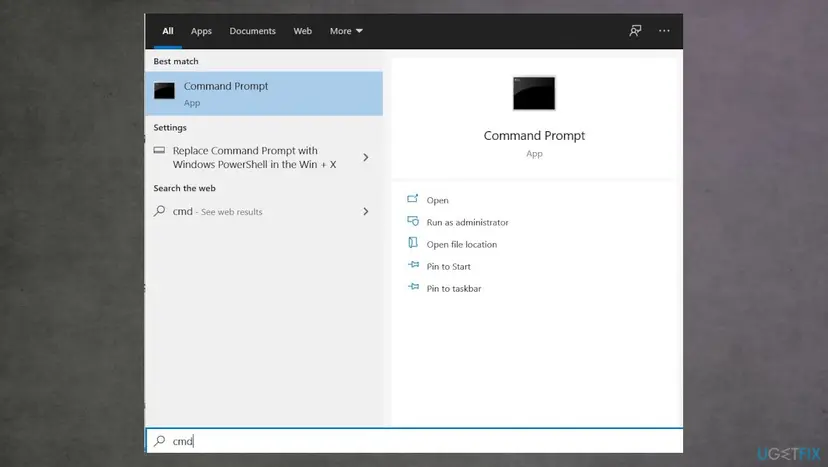This screenshot has width=828, height=467.
Task: Open the feedback icon in search header
Action: tap(635, 31)
